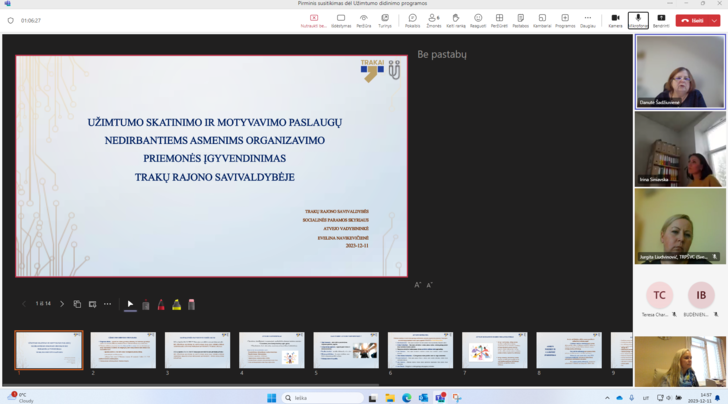Select slide 8 thumbnail
Image resolution: width=728 pixels, height=404 pixels.
(569, 350)
